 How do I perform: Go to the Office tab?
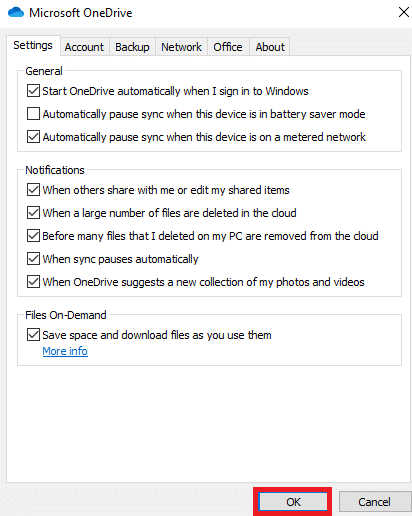(x=228, y=47)
